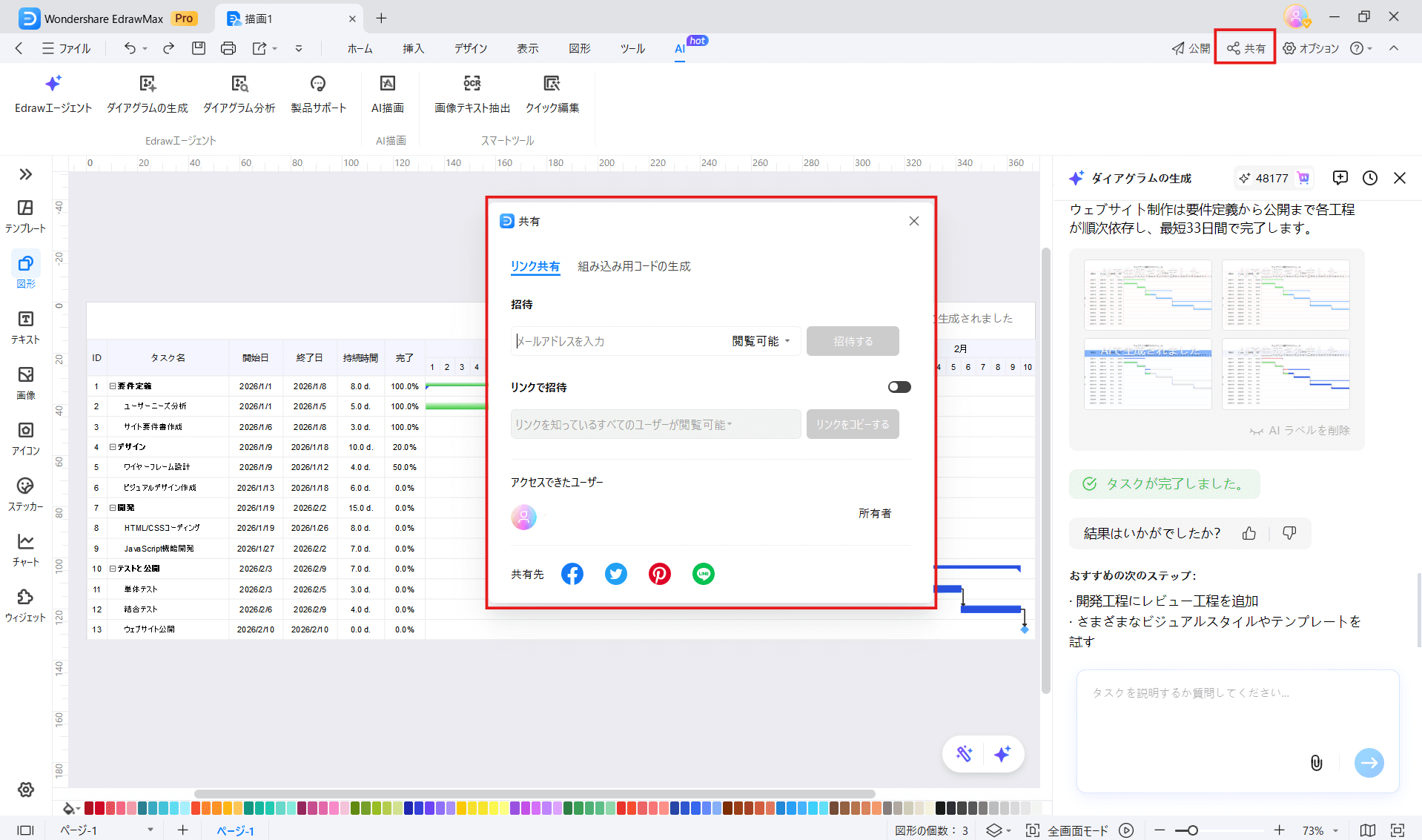Screen dimensions: 1422x840
Task: Enable the リンクで招待 switch
Action: 899,386
